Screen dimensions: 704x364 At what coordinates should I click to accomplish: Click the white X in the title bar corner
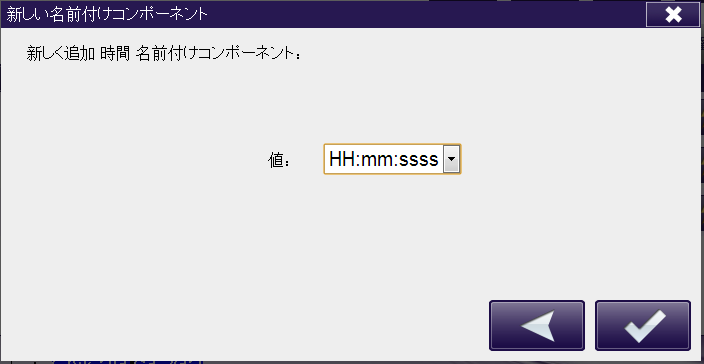tap(673, 15)
